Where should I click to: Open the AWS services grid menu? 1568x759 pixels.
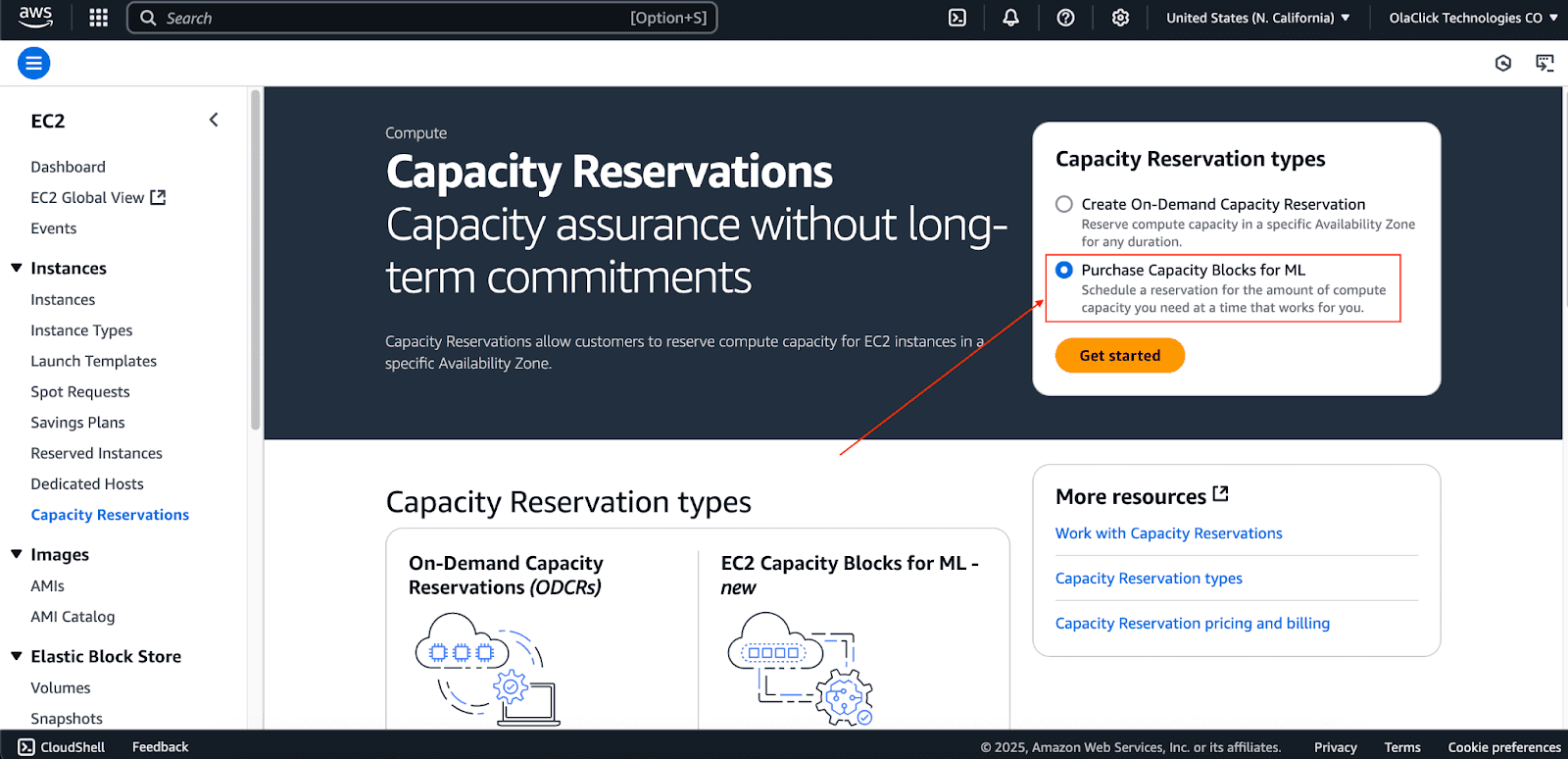tap(98, 18)
